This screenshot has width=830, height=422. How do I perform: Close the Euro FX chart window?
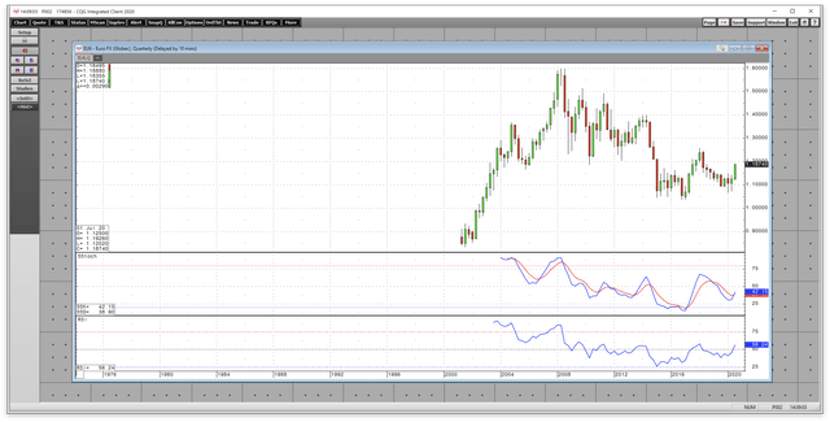click(x=761, y=48)
